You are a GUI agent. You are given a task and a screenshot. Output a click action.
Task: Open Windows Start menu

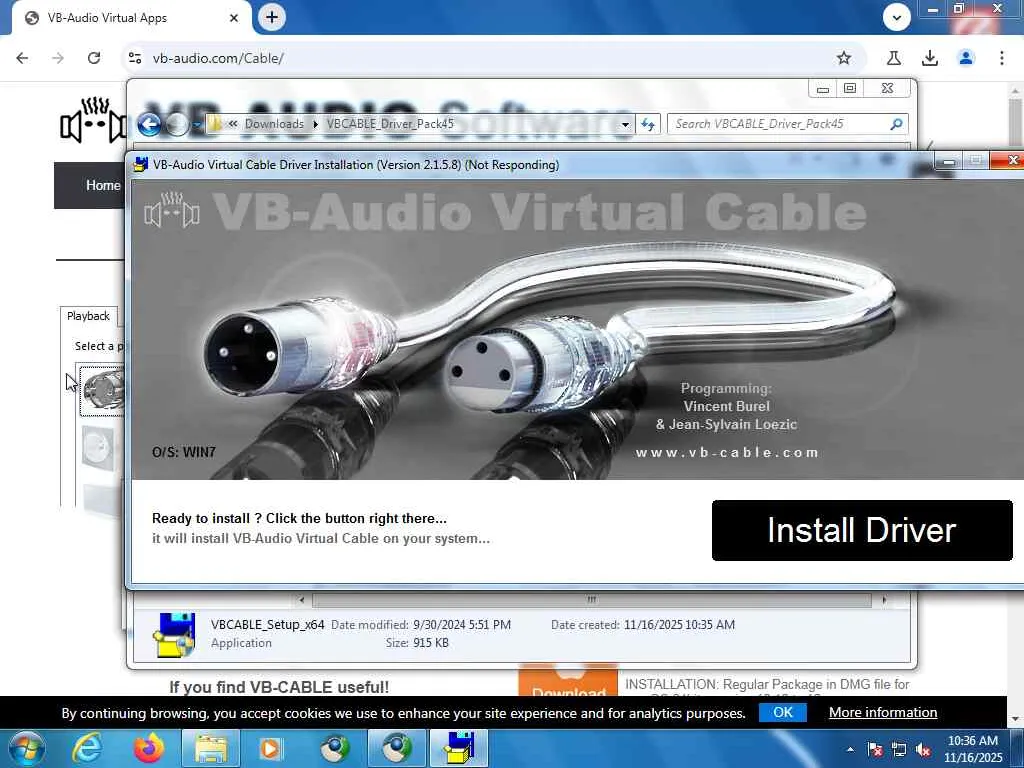click(x=26, y=748)
